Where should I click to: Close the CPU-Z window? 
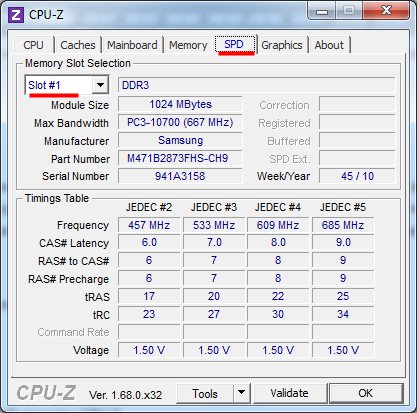point(386,11)
